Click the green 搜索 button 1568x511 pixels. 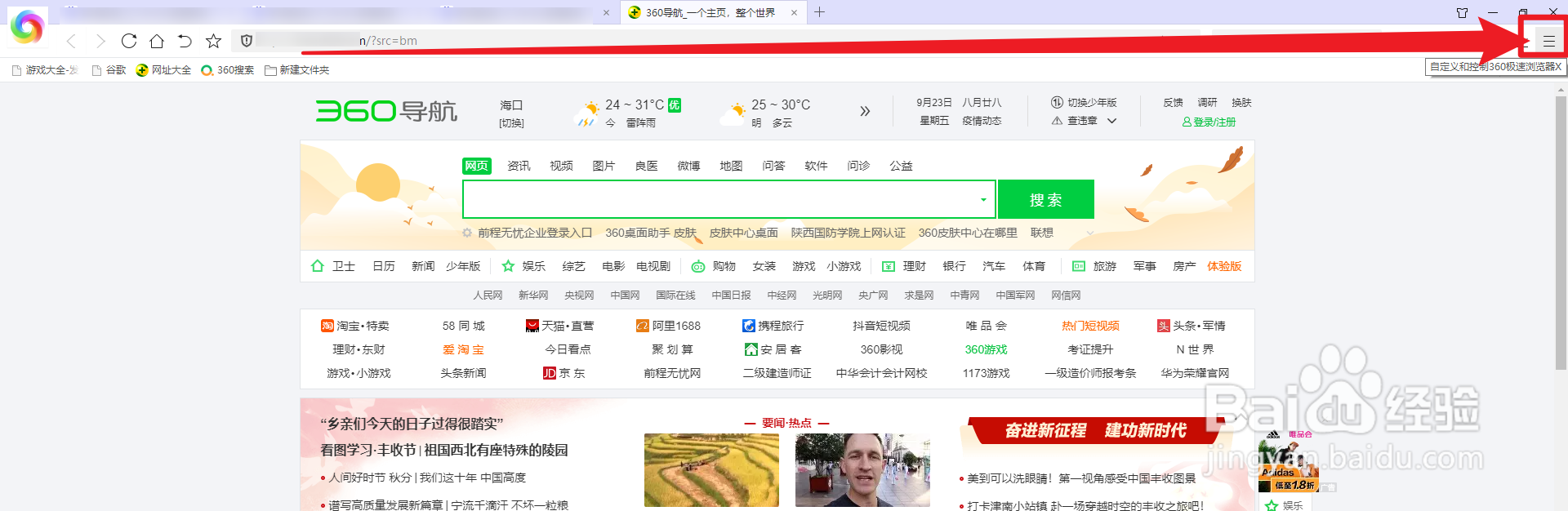click(1046, 199)
